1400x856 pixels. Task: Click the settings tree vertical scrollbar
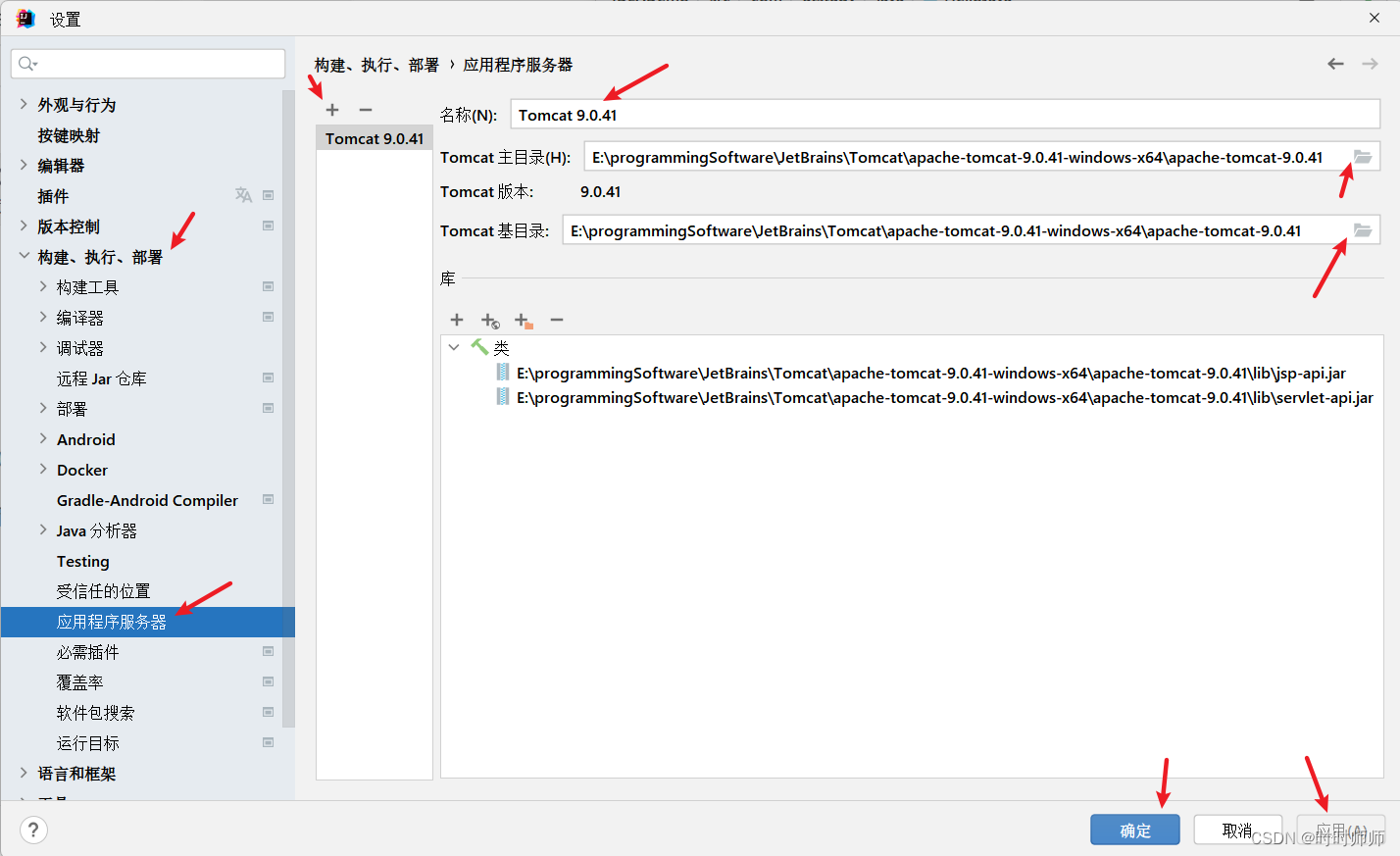point(288,409)
